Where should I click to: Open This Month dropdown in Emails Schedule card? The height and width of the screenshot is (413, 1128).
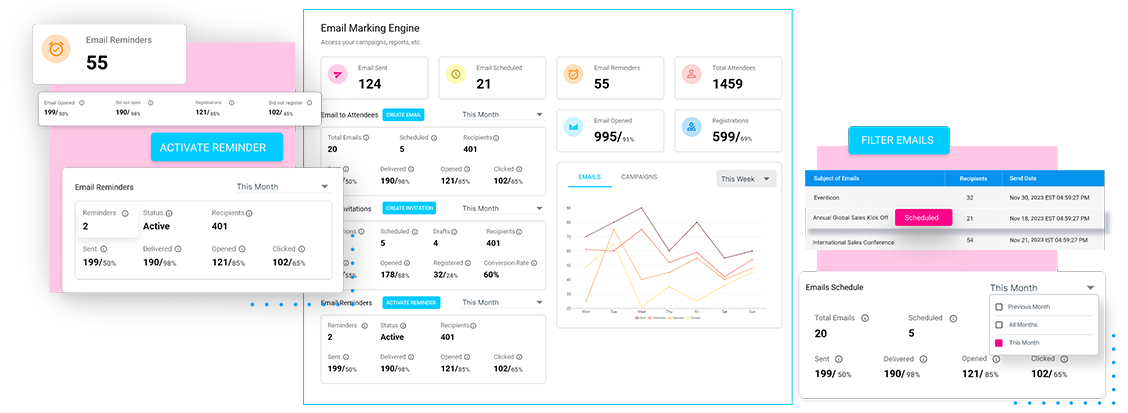[x=1040, y=288]
